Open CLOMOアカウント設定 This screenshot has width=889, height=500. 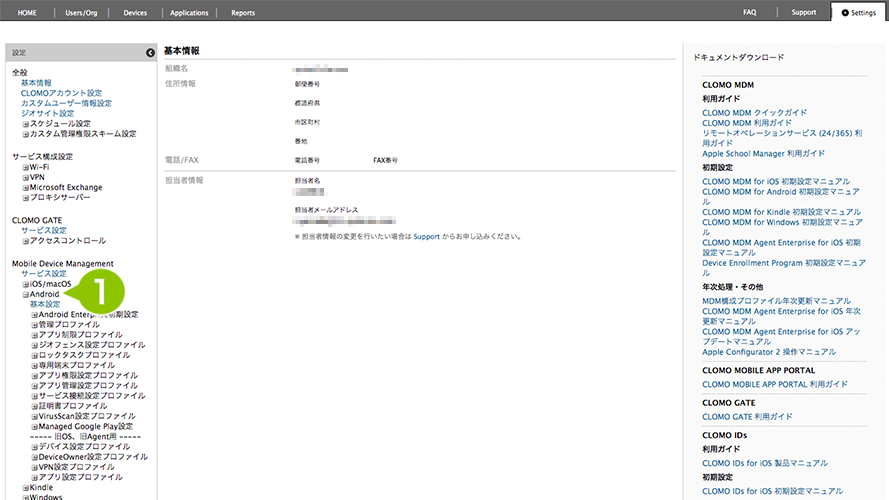(x=61, y=93)
